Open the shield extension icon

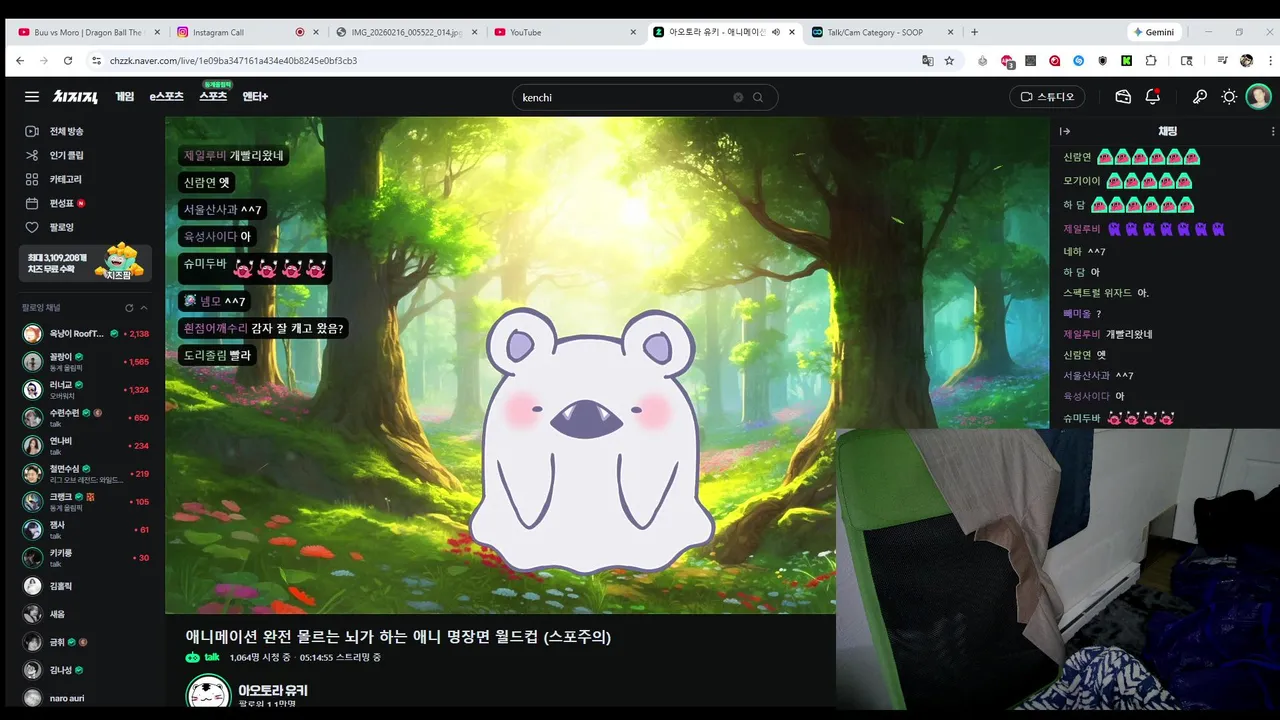pyautogui.click(x=1102, y=61)
